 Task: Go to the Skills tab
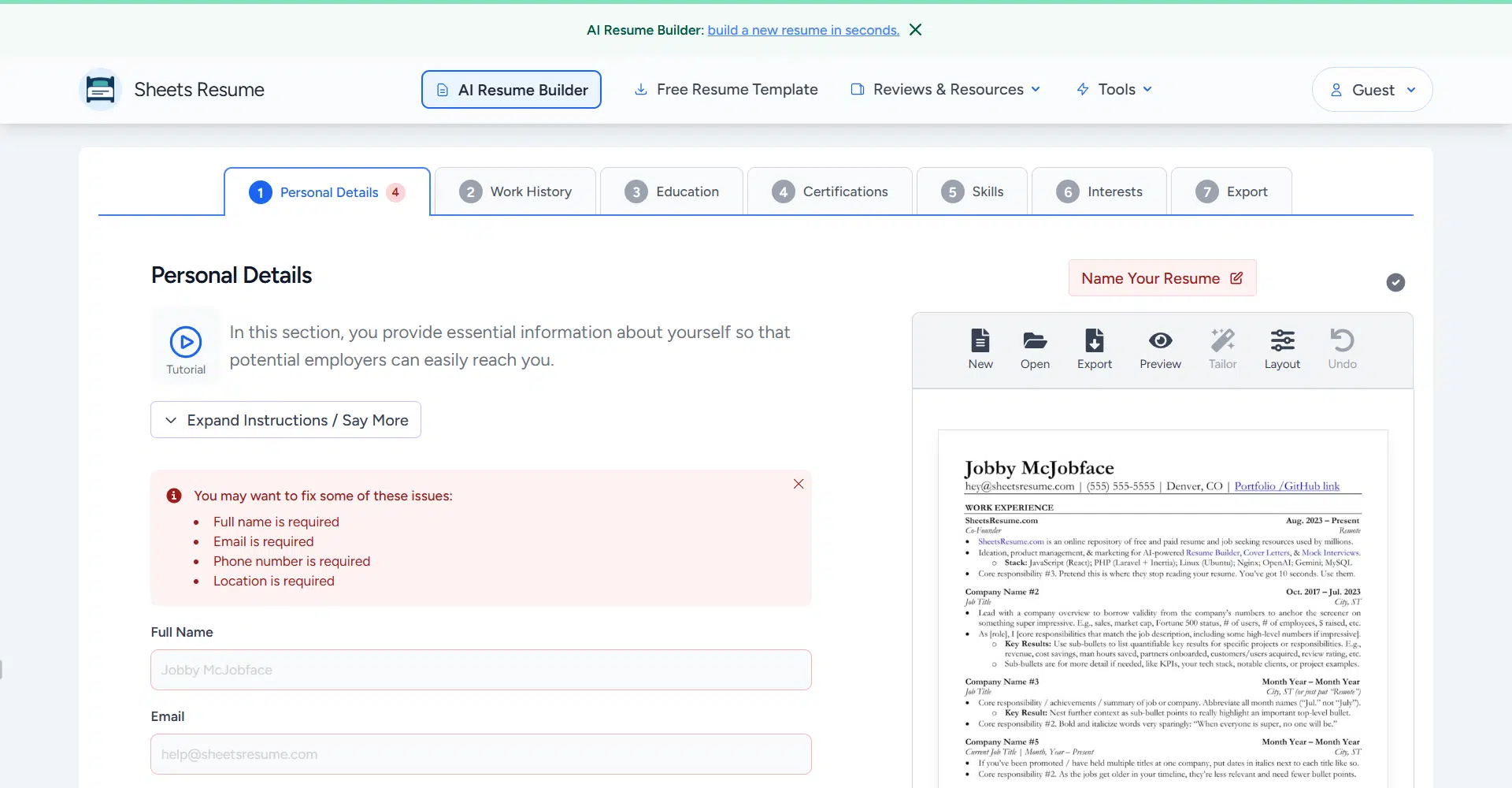(x=973, y=191)
